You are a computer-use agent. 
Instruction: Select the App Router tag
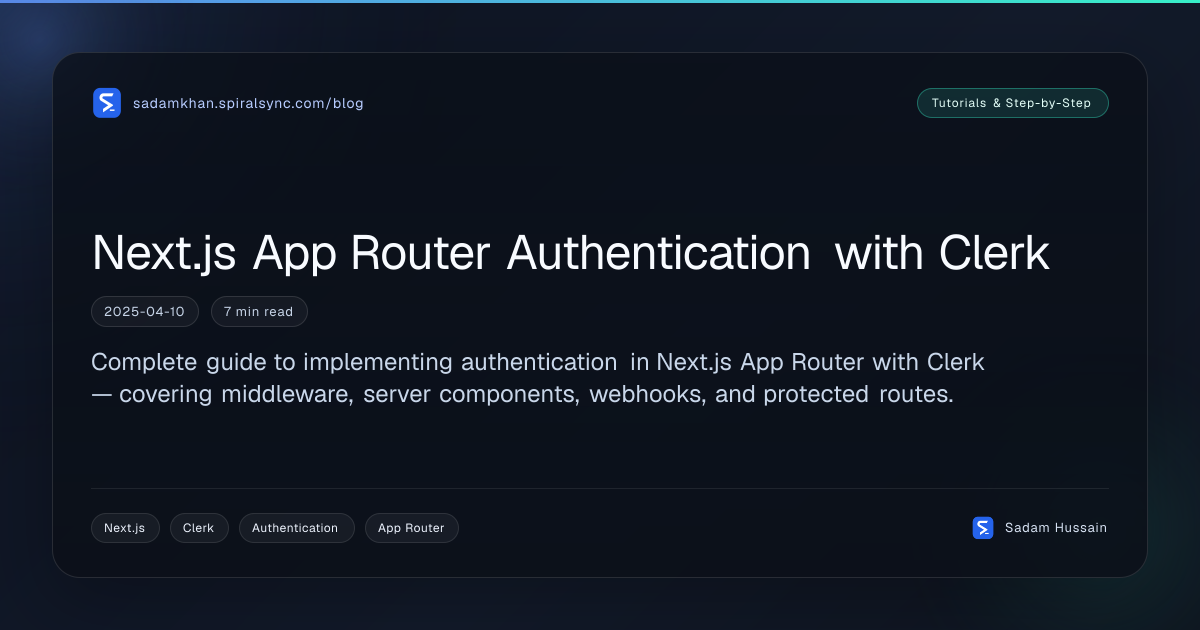click(x=411, y=528)
